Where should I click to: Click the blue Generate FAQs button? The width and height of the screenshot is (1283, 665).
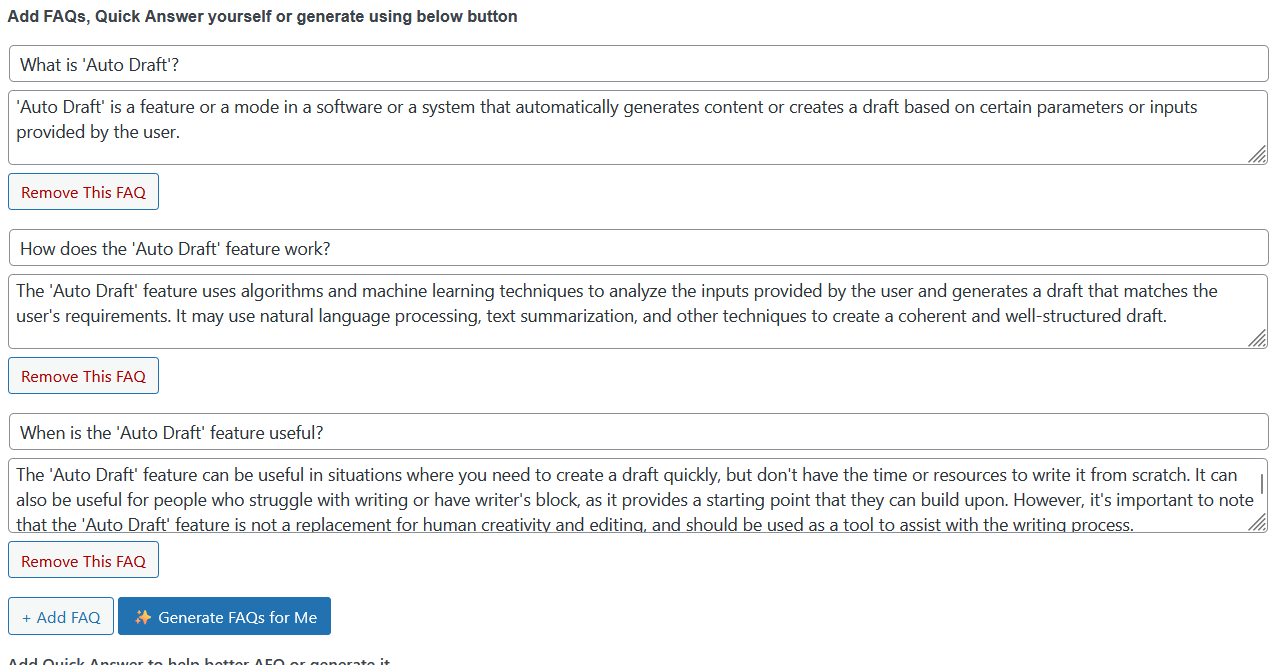[224, 616]
